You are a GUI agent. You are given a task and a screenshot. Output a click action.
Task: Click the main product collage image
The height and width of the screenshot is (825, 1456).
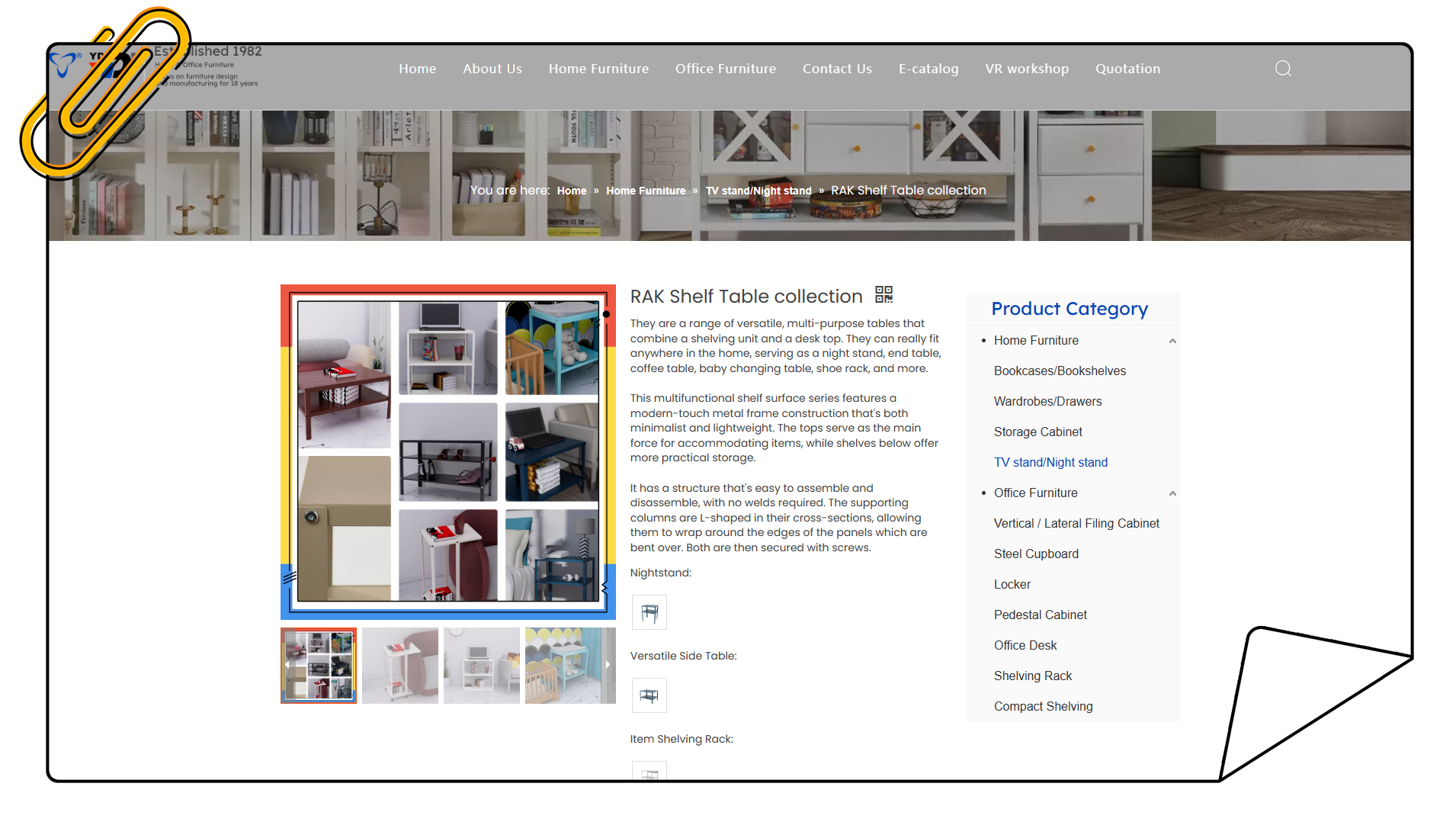point(447,451)
